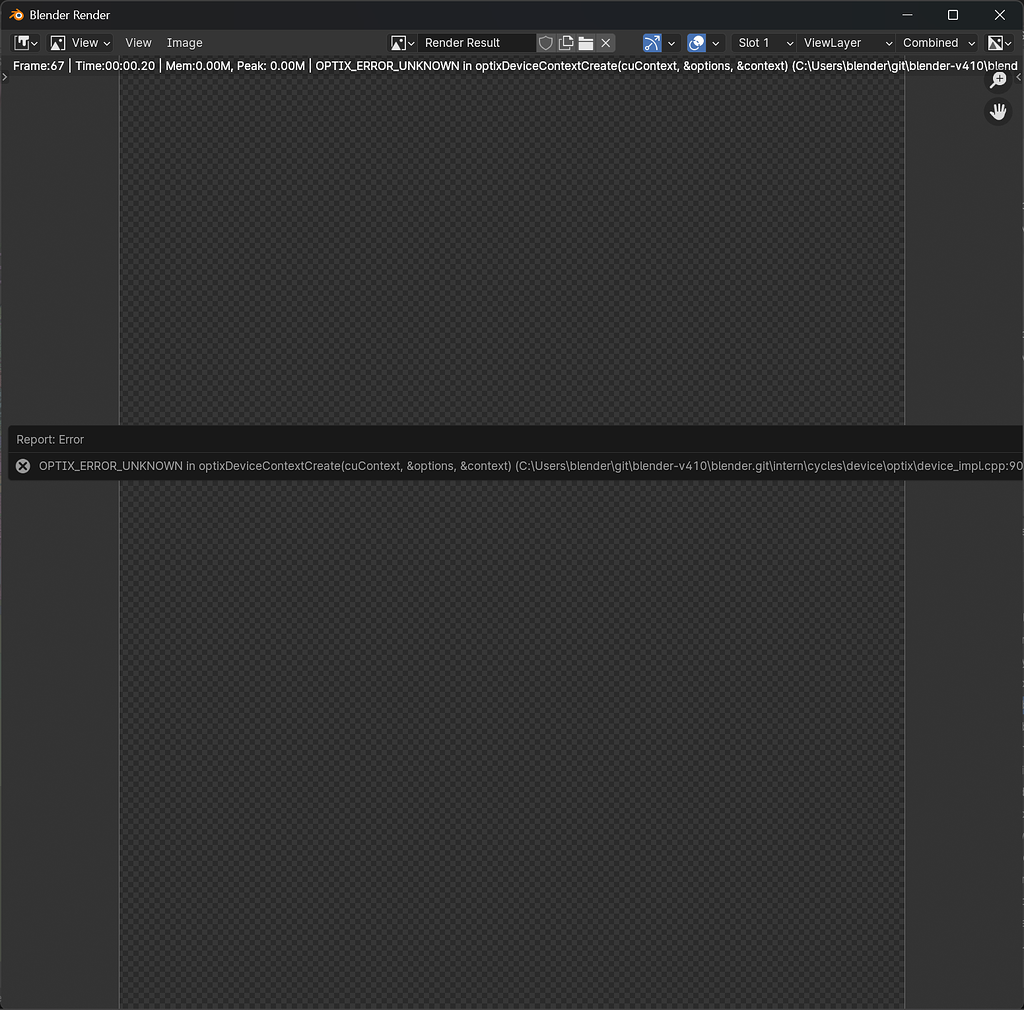Open the display channels dropdown

[999, 43]
